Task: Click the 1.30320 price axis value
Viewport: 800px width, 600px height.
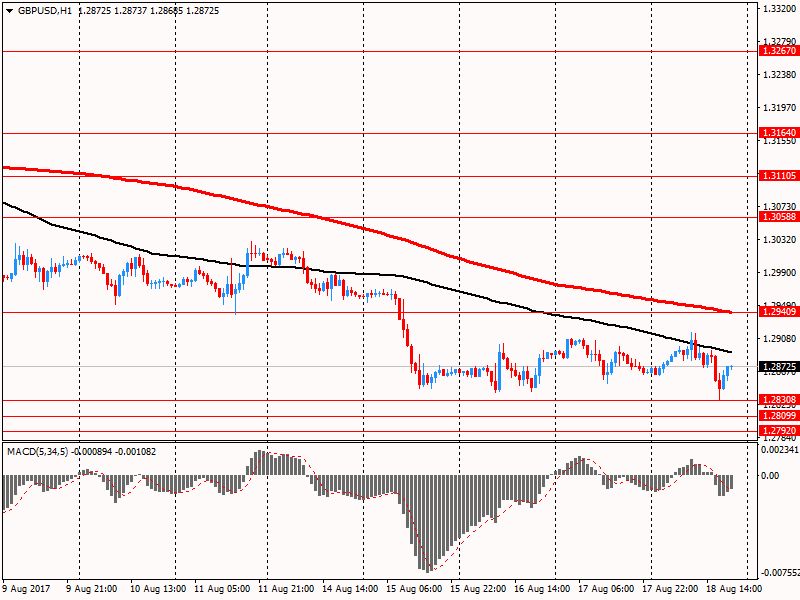Action: point(780,239)
